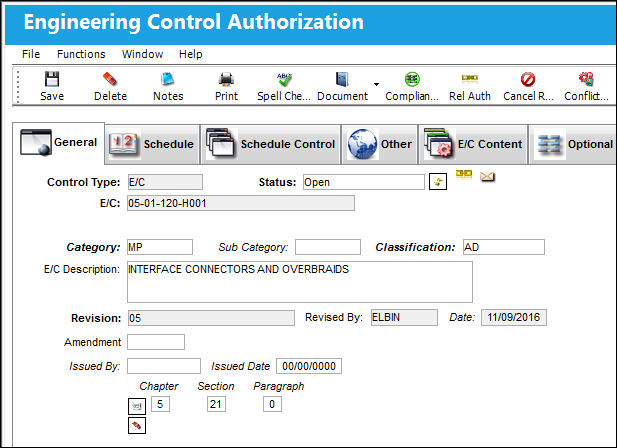Click the Classification label

tap(415, 247)
